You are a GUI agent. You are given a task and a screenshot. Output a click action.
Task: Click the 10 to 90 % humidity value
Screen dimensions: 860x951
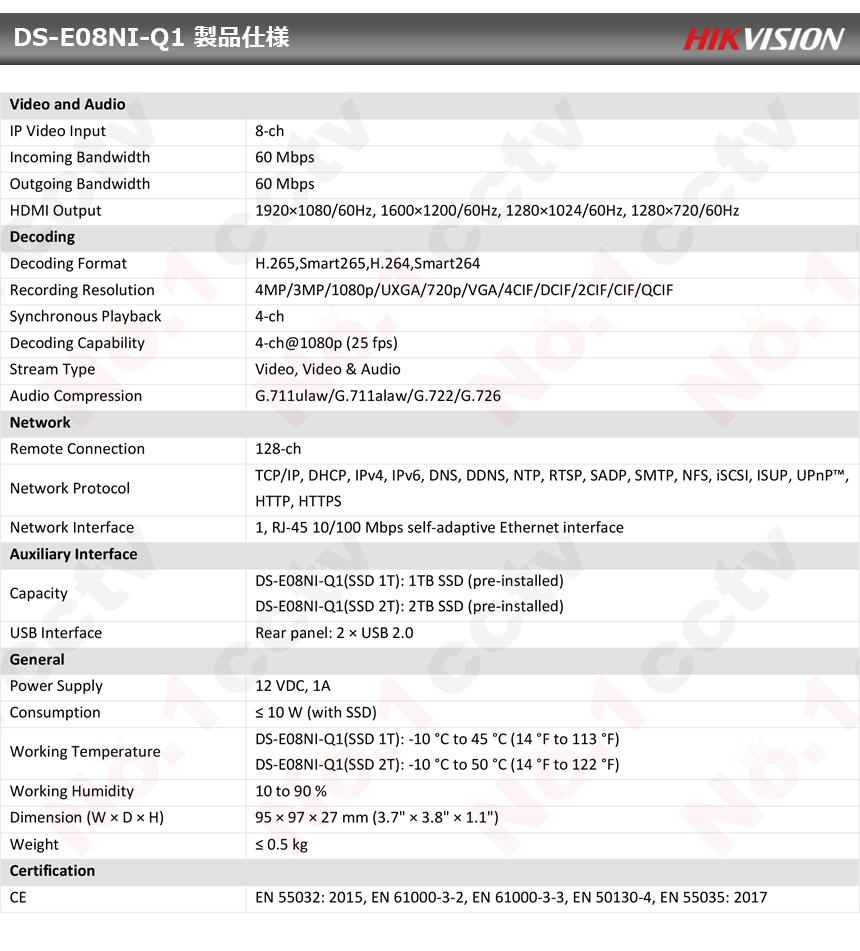[x=291, y=791]
